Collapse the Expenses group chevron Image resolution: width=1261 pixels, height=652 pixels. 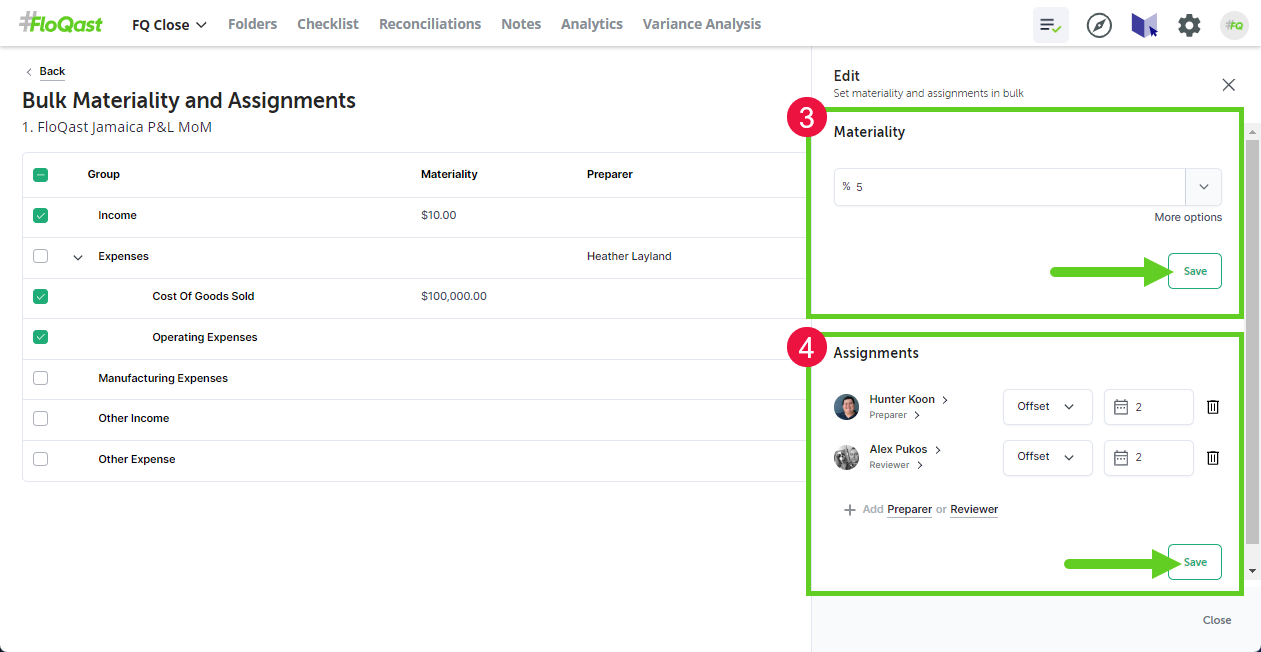click(78, 257)
